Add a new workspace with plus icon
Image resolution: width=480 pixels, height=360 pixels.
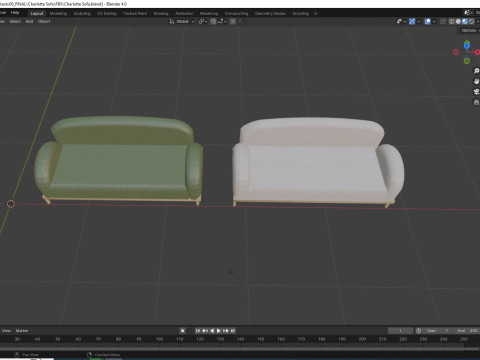(x=316, y=13)
